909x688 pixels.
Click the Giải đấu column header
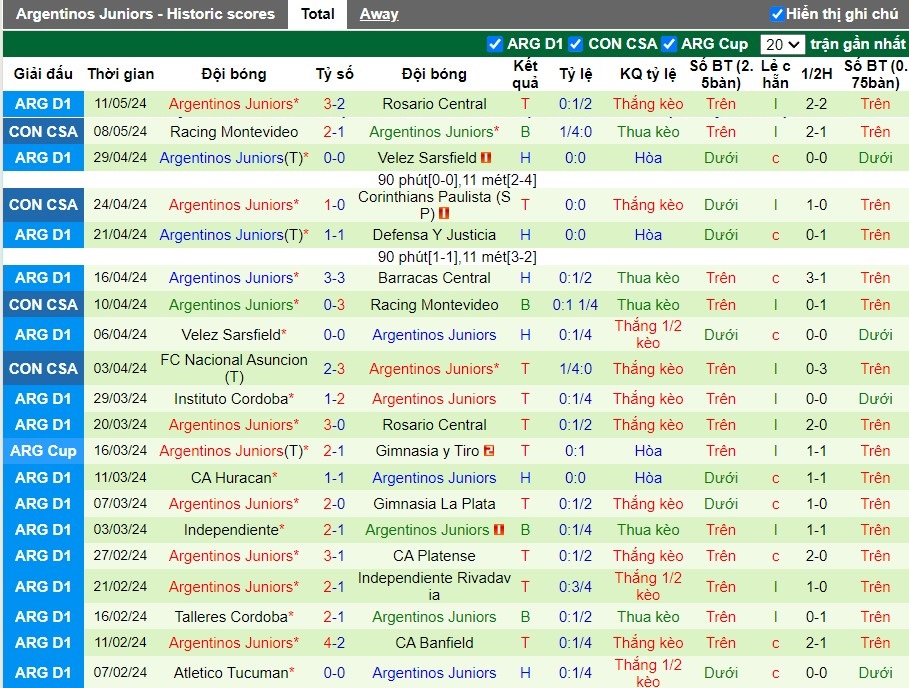[x=43, y=74]
